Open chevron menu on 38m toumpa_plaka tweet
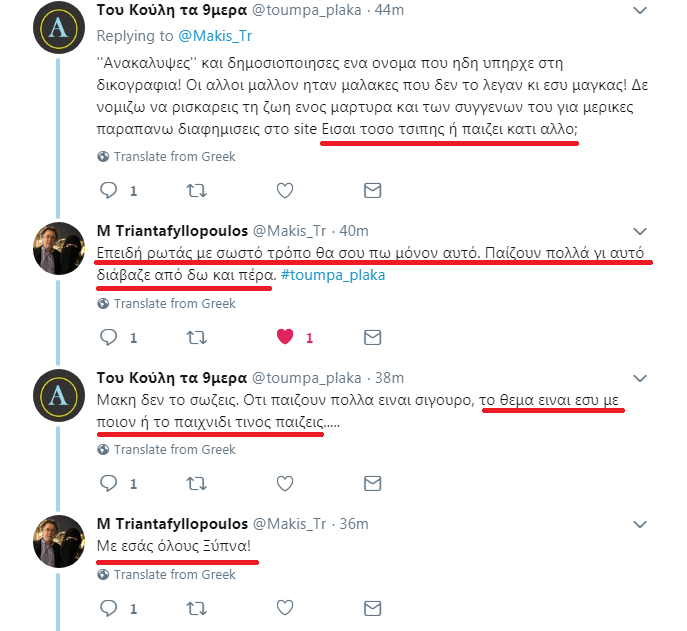 pyautogui.click(x=643, y=378)
